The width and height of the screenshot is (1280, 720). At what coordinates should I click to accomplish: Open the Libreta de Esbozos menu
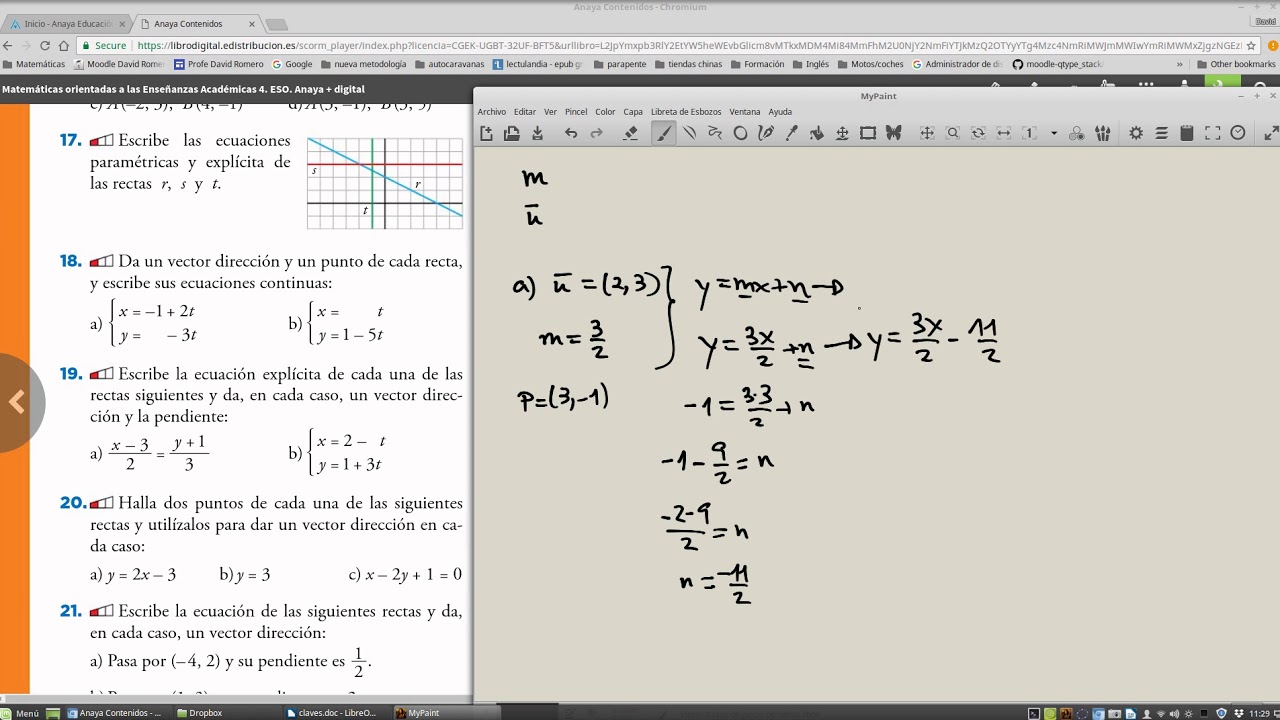pyautogui.click(x=686, y=112)
